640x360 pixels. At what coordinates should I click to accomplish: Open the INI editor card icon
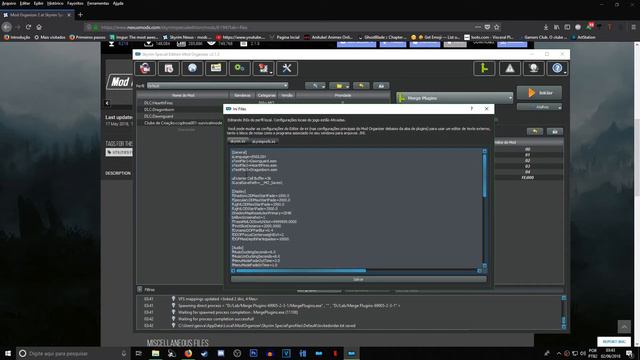(216, 68)
